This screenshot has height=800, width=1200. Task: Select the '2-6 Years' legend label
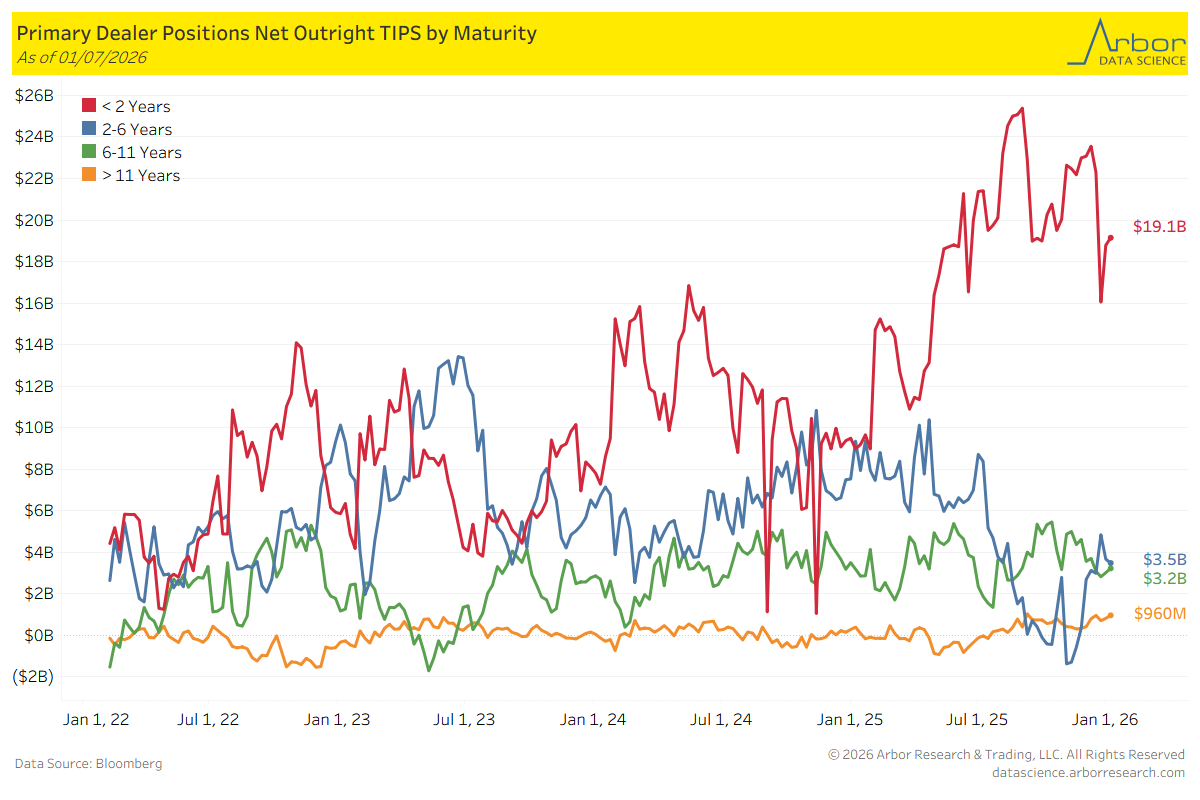click(x=137, y=129)
